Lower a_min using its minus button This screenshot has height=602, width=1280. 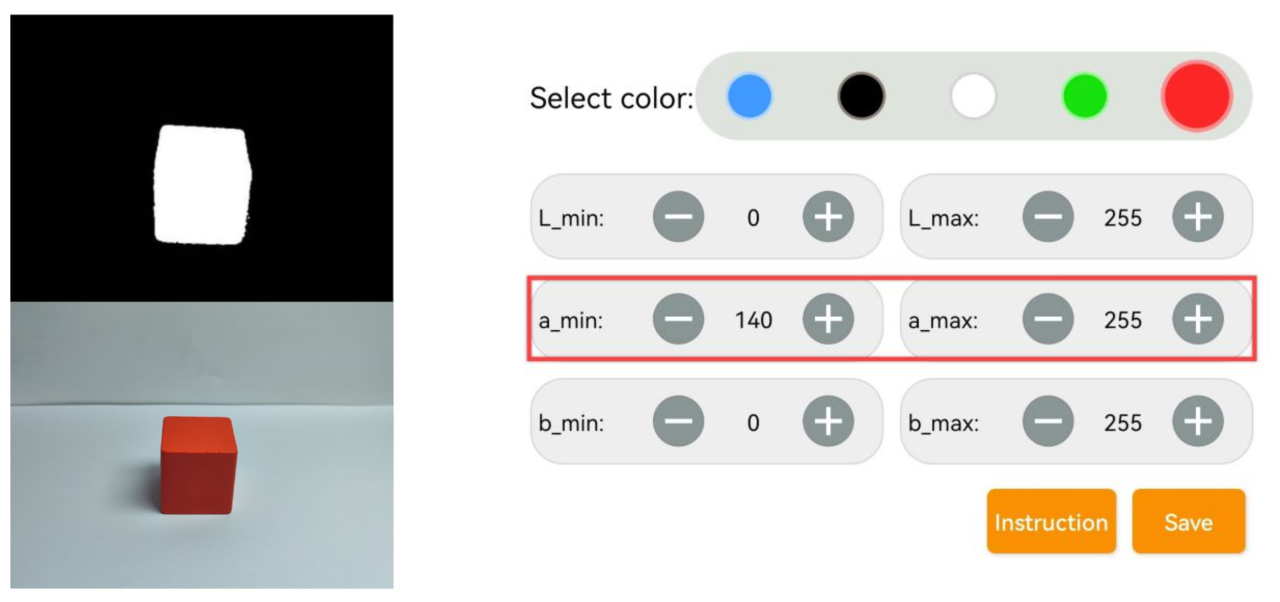click(679, 320)
